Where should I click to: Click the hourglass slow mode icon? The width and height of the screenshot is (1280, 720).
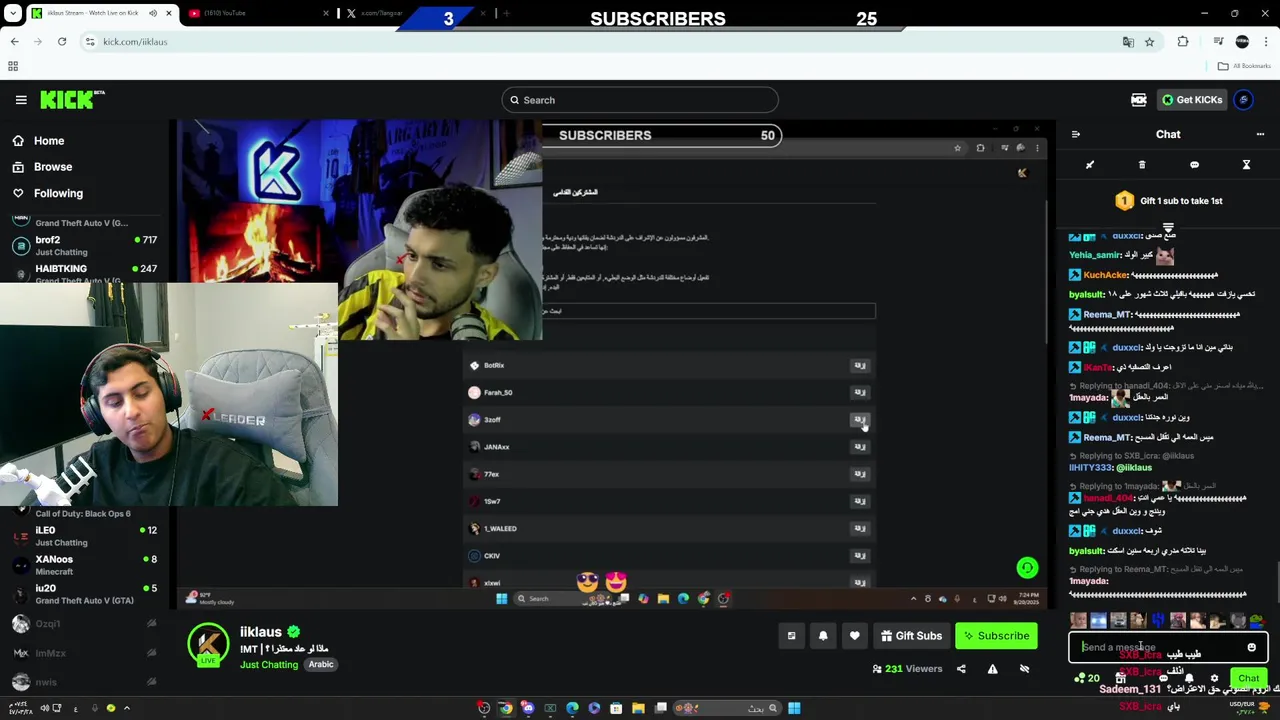click(x=1246, y=165)
